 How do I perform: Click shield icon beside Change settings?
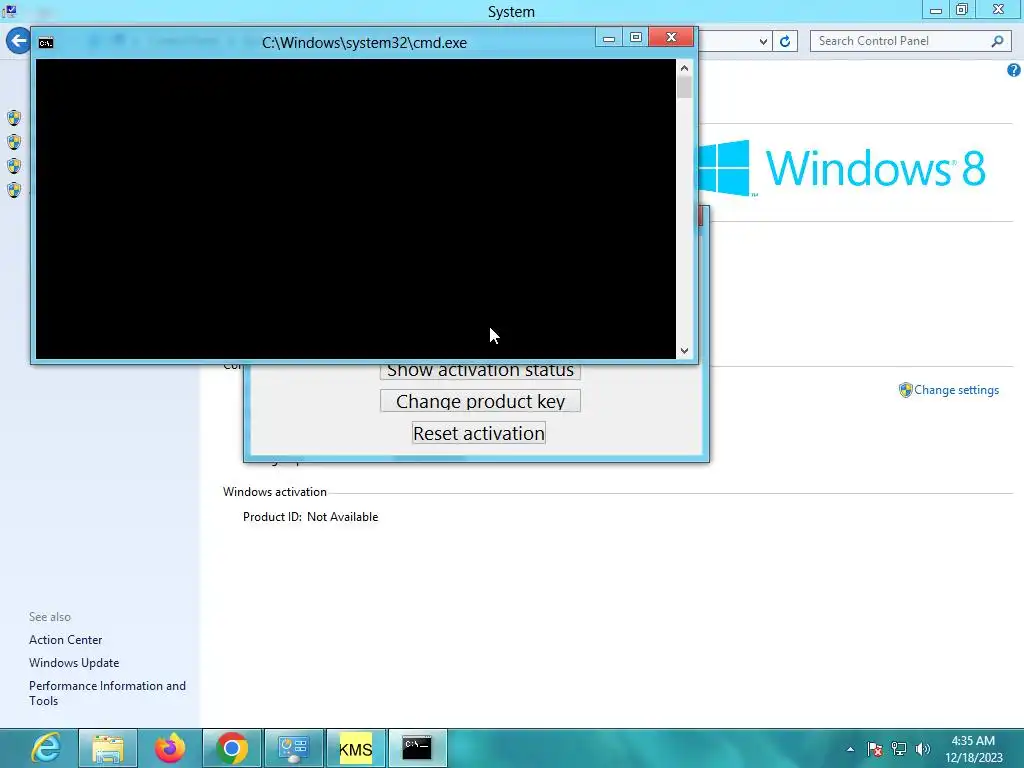pyautogui.click(x=905, y=390)
